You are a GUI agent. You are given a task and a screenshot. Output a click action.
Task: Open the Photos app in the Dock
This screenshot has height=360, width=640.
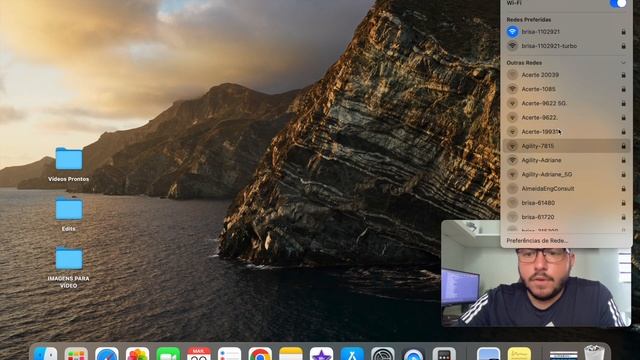click(x=137, y=354)
